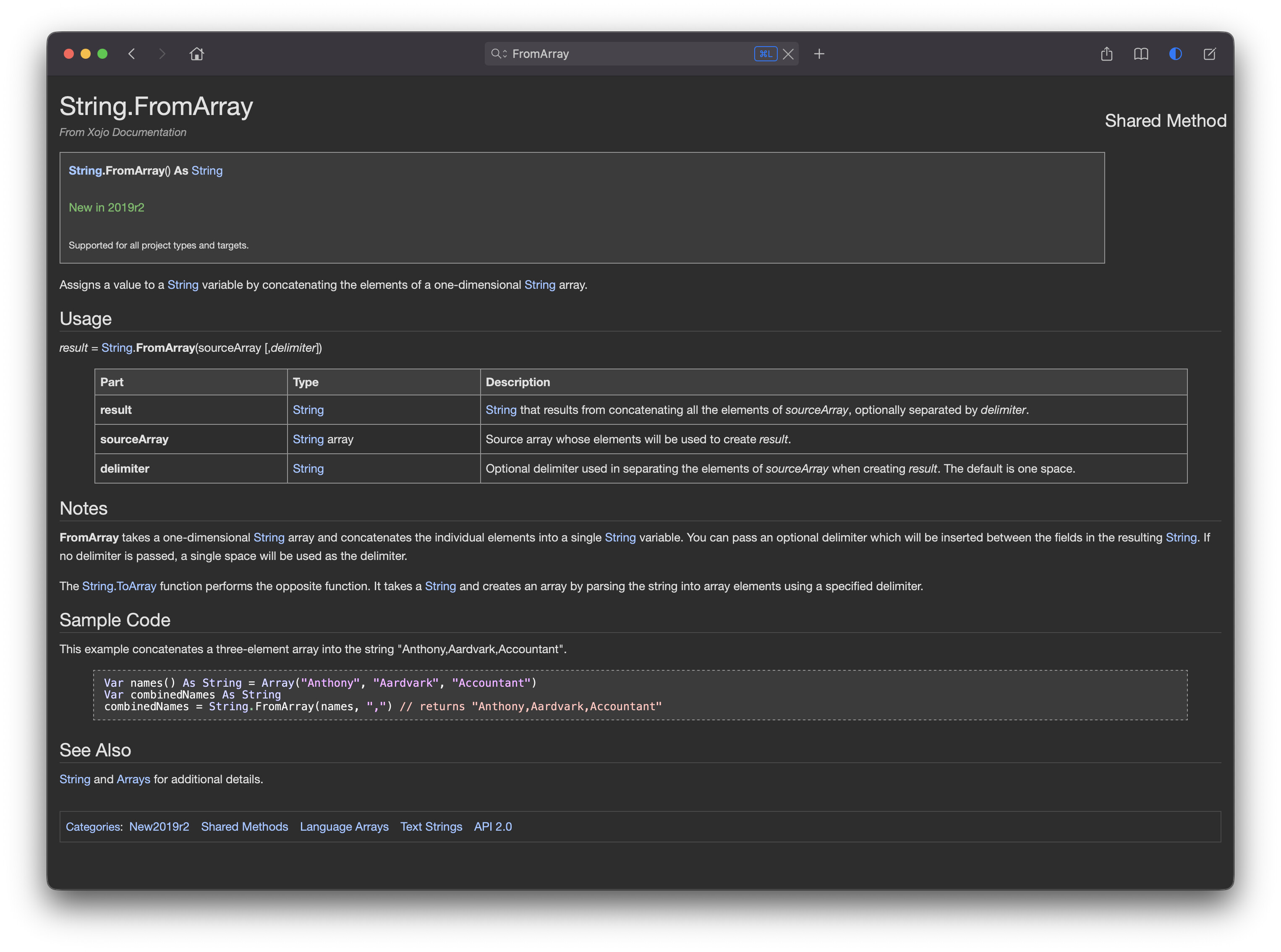Screen dimensions: 1281x952
Task: Follow the first String link in summary sentence
Action: (x=183, y=285)
